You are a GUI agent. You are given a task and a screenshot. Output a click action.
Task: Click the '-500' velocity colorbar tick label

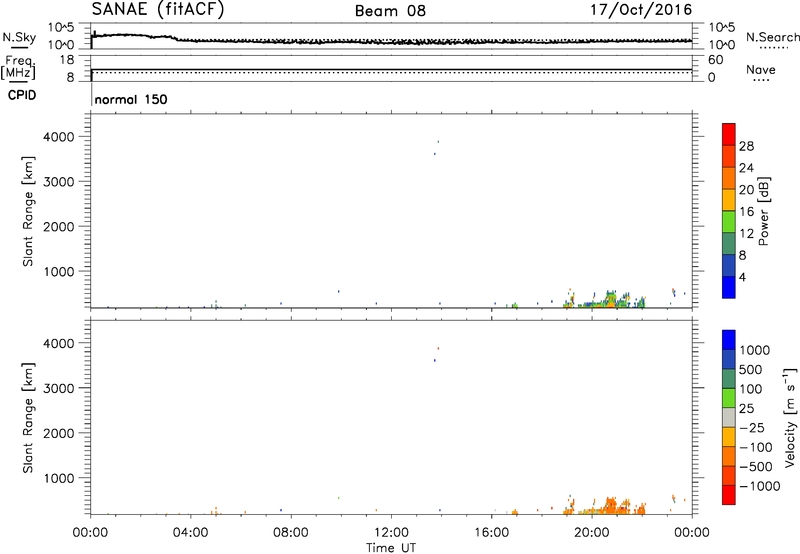[755, 466]
